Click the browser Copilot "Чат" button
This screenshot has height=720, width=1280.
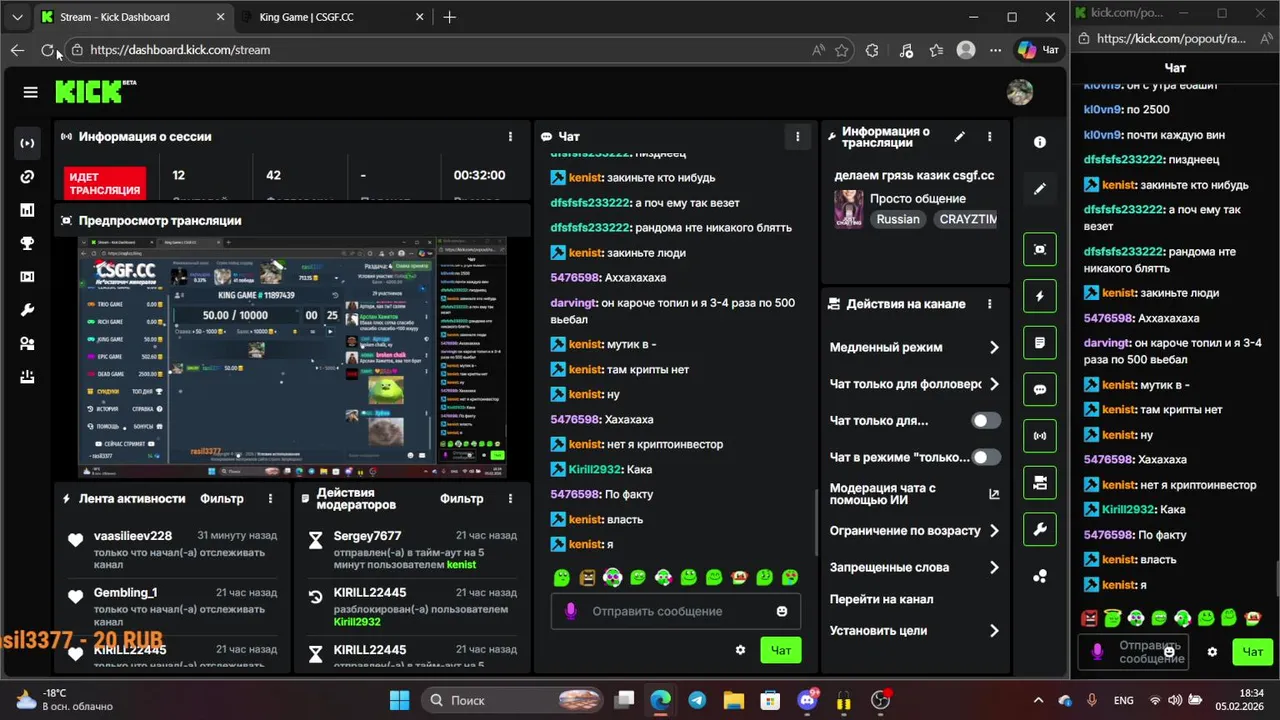[1038, 50]
